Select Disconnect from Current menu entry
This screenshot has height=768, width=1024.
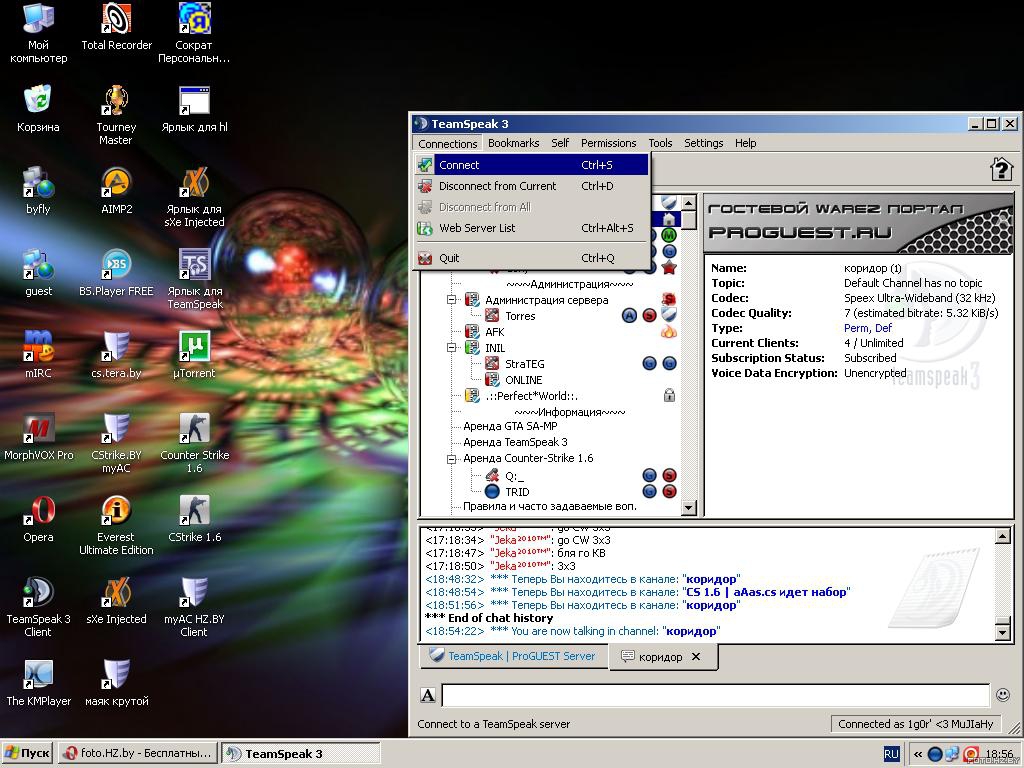pyautogui.click(x=532, y=186)
